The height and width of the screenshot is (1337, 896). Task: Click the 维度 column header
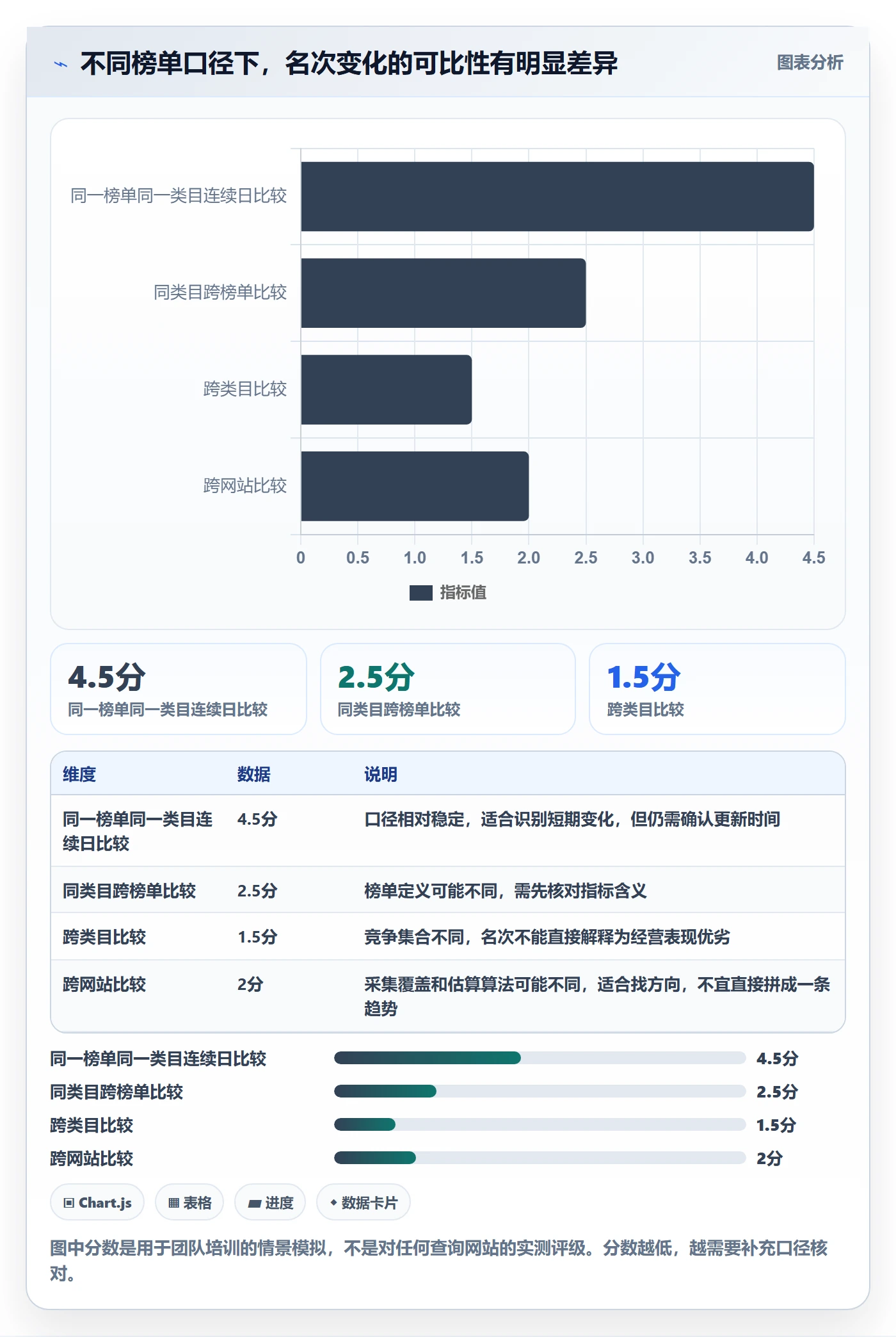tap(79, 774)
